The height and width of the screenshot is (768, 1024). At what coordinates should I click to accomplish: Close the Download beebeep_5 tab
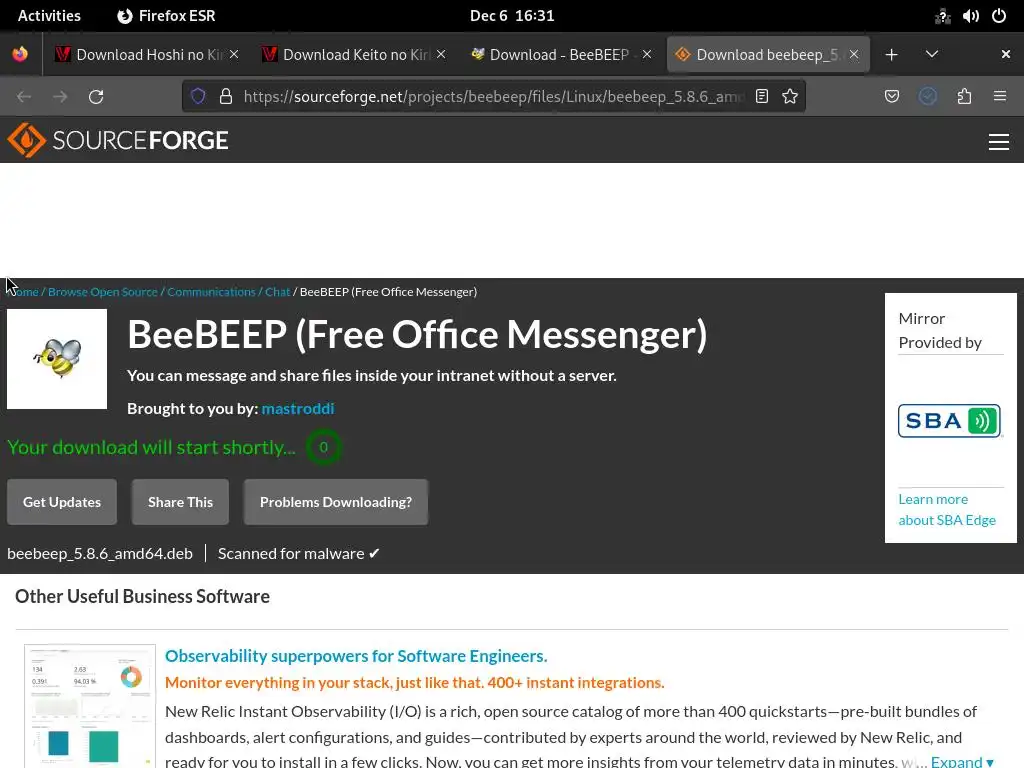click(854, 54)
